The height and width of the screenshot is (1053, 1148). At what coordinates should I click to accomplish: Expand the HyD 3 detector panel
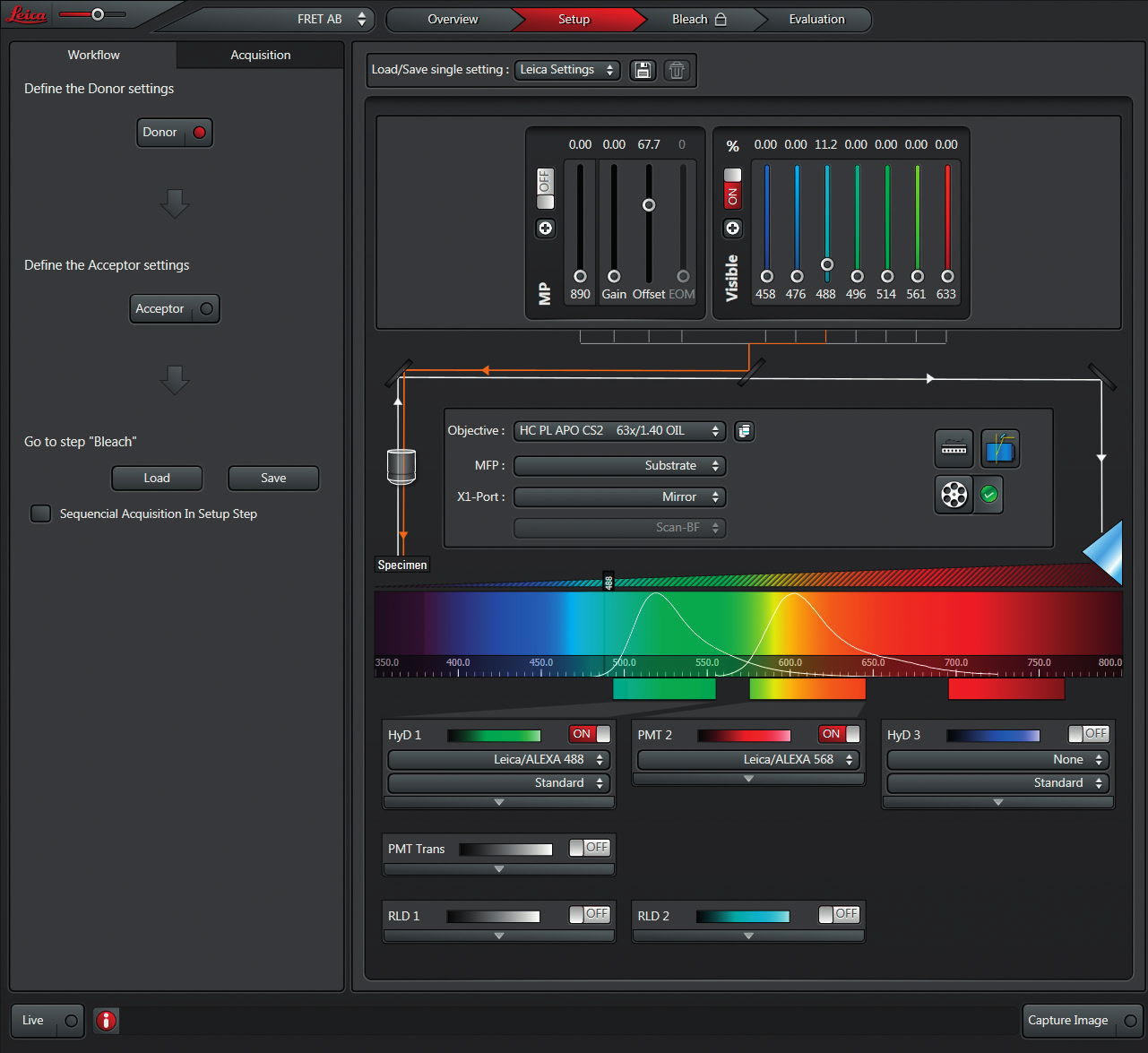click(x=998, y=803)
